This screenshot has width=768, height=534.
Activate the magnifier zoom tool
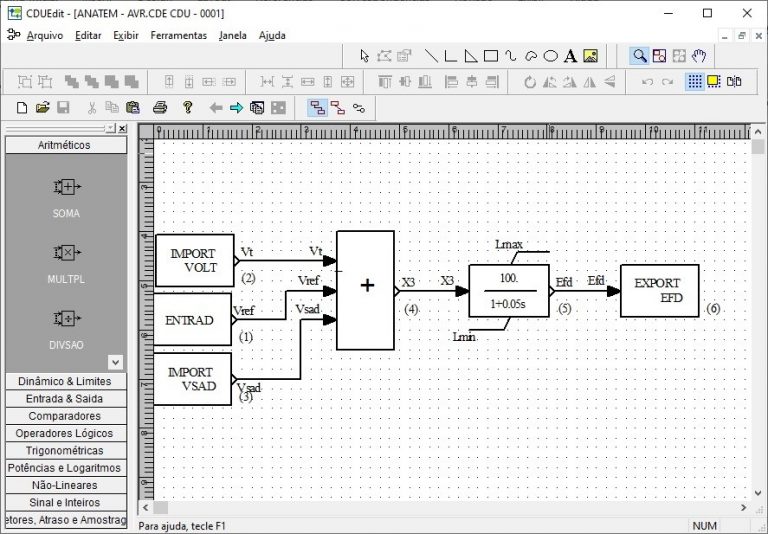coord(640,56)
